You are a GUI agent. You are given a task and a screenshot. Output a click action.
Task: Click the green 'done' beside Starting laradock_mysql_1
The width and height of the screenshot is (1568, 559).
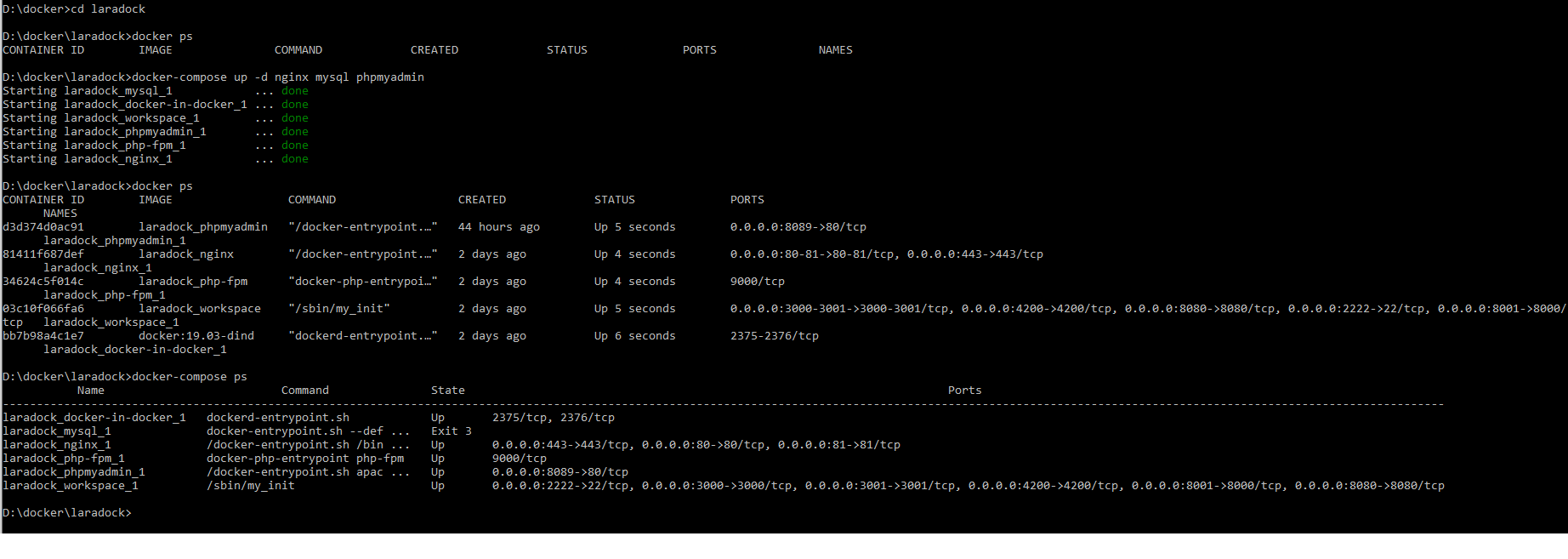(x=295, y=91)
